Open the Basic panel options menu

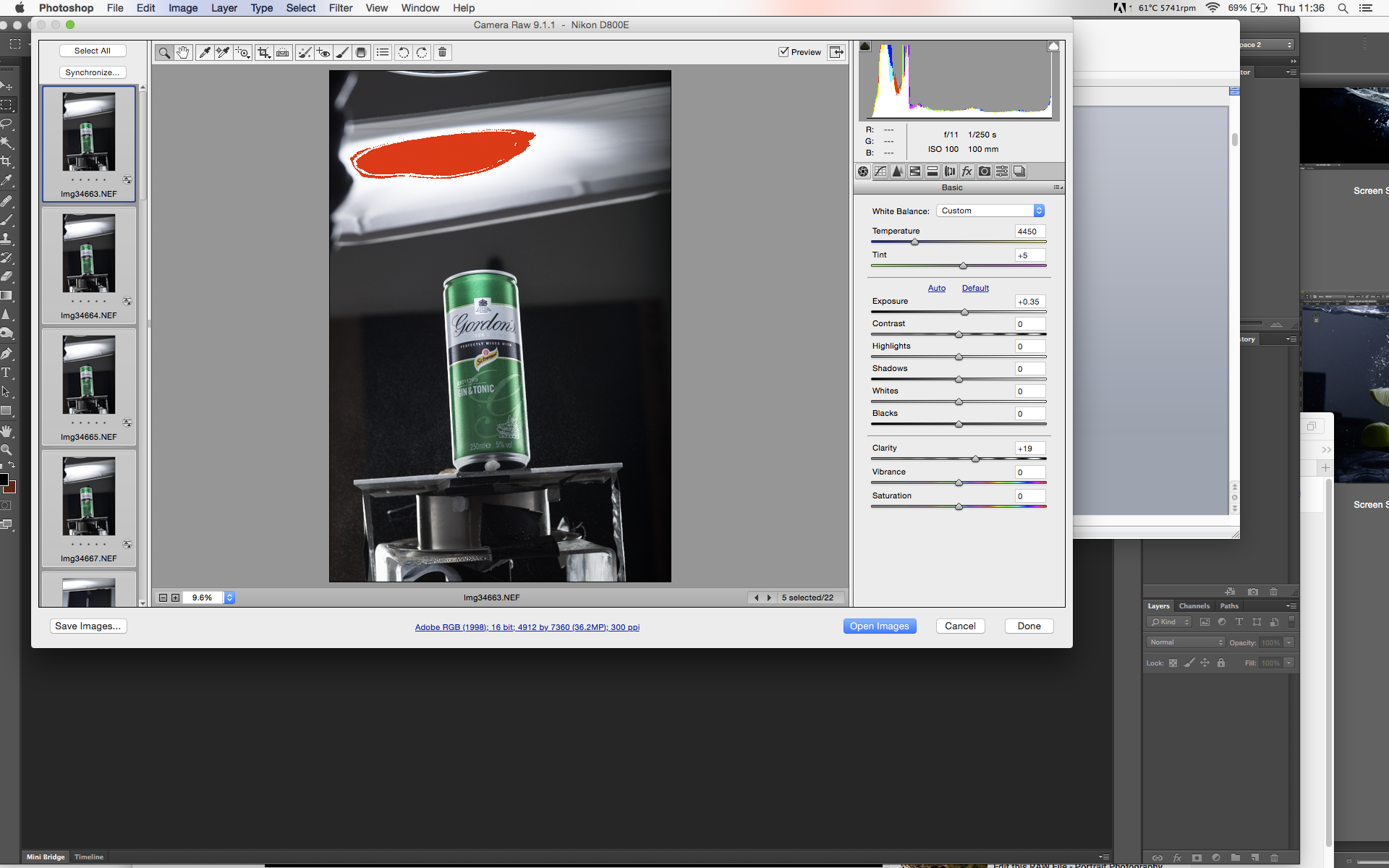(x=1058, y=187)
